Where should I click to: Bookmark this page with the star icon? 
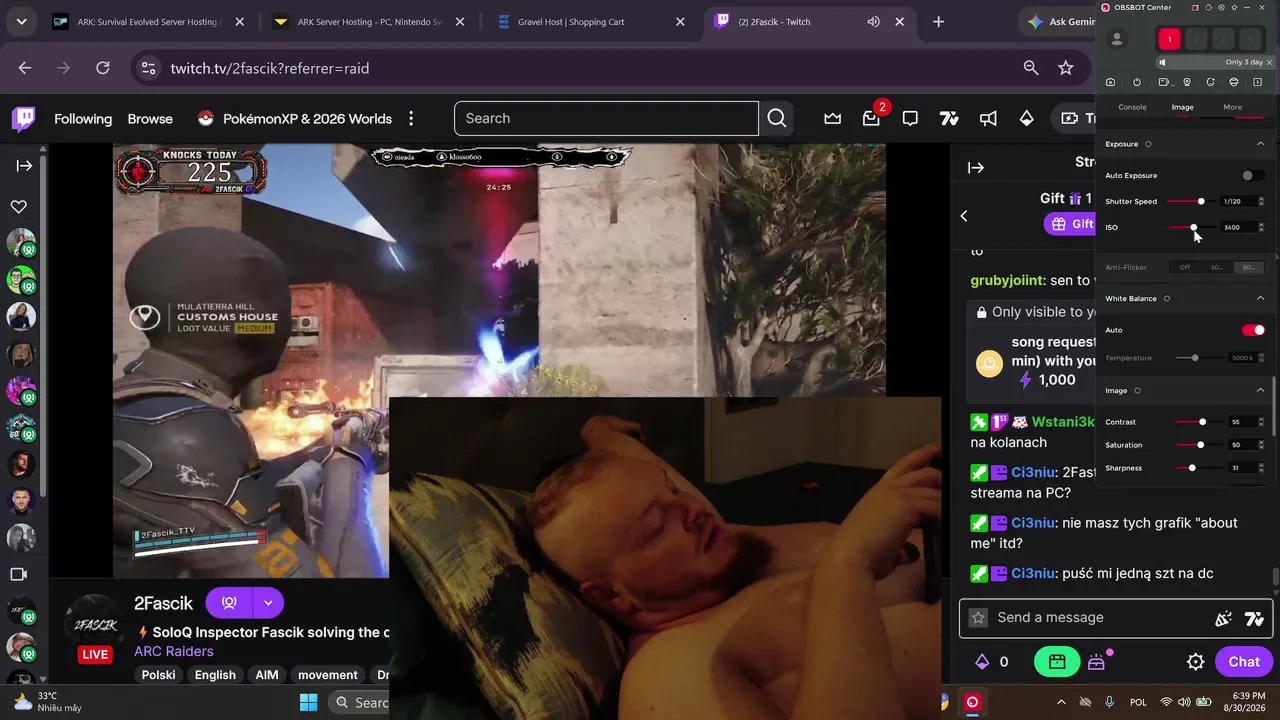pos(1066,68)
